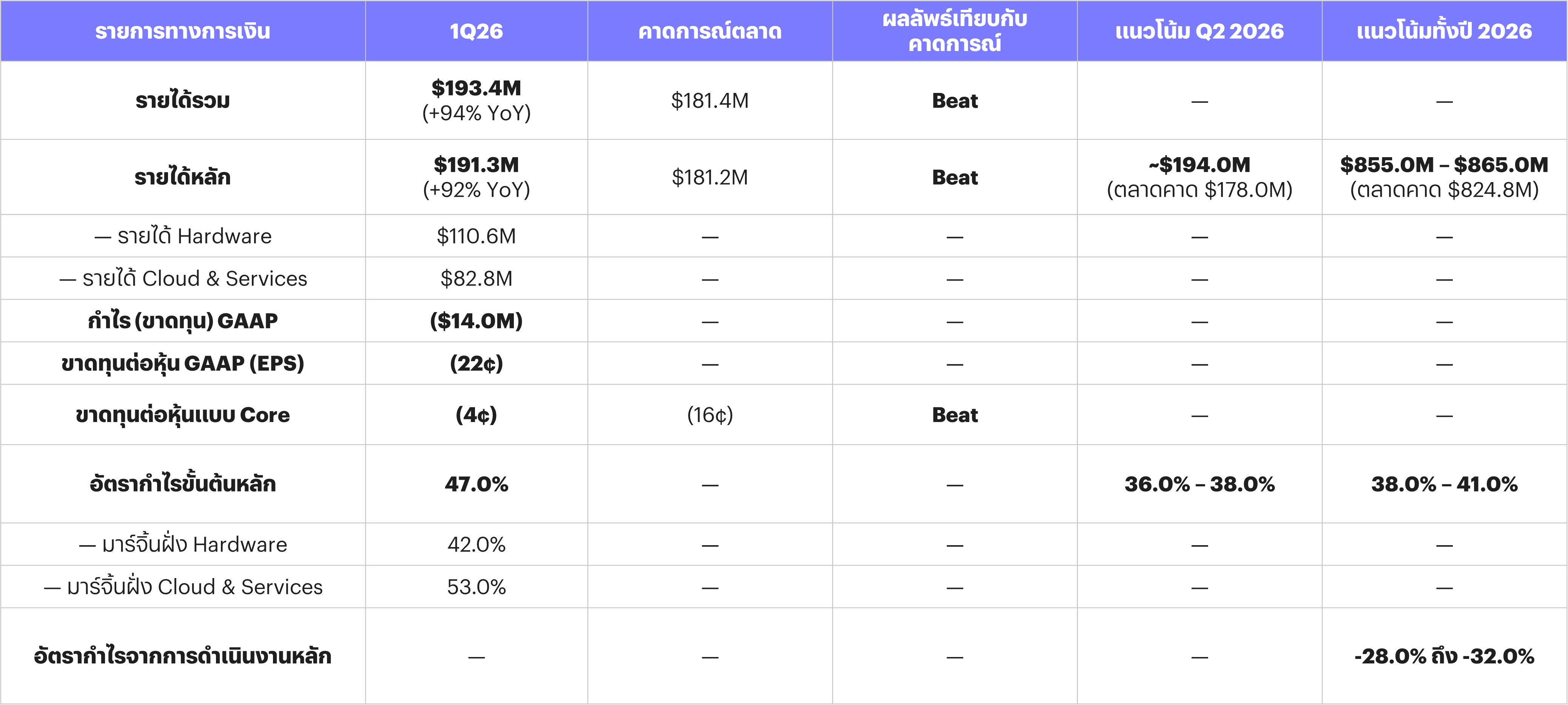Screen dimensions: 1568x705
Task: Click the $82.8M Cloud & Services value
Action: pyautogui.click(x=476, y=278)
